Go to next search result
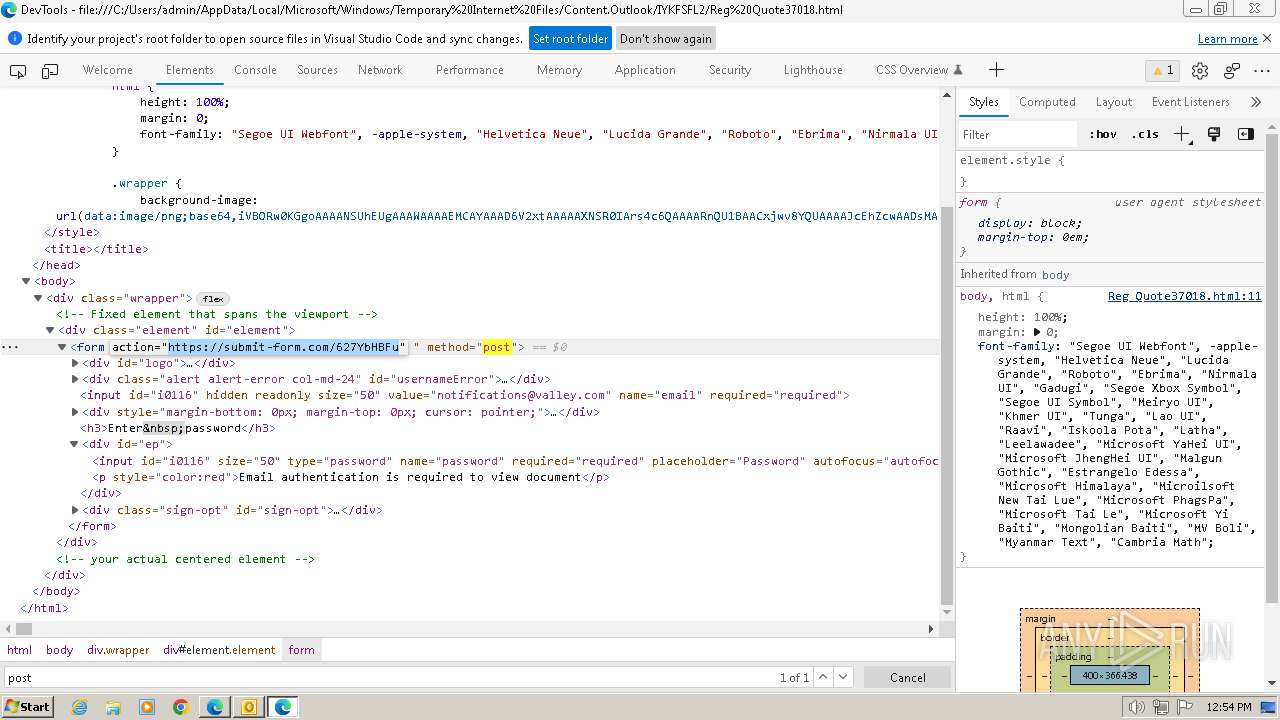1280x720 pixels. [845, 677]
